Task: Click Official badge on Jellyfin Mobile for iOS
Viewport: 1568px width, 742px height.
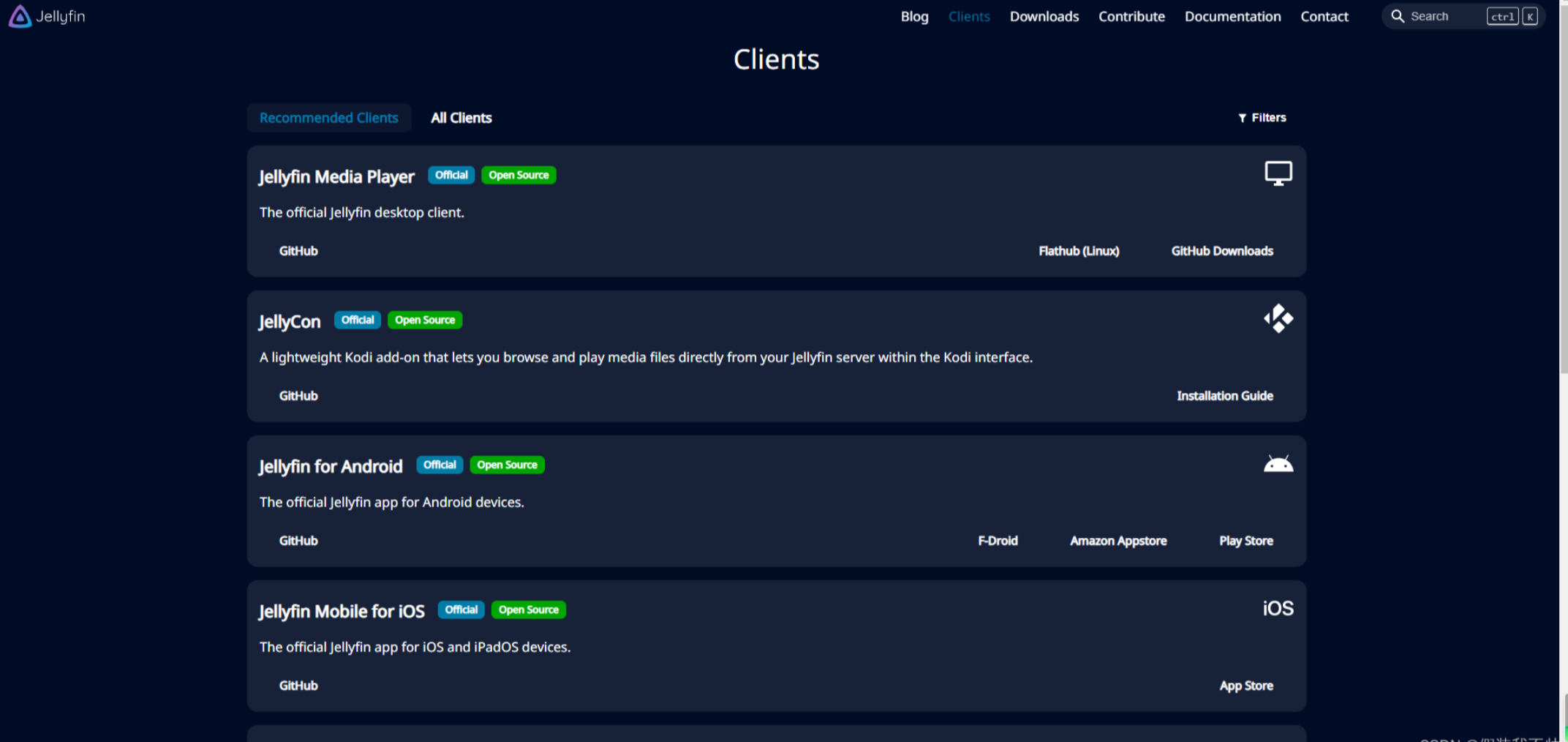Action: click(x=461, y=610)
